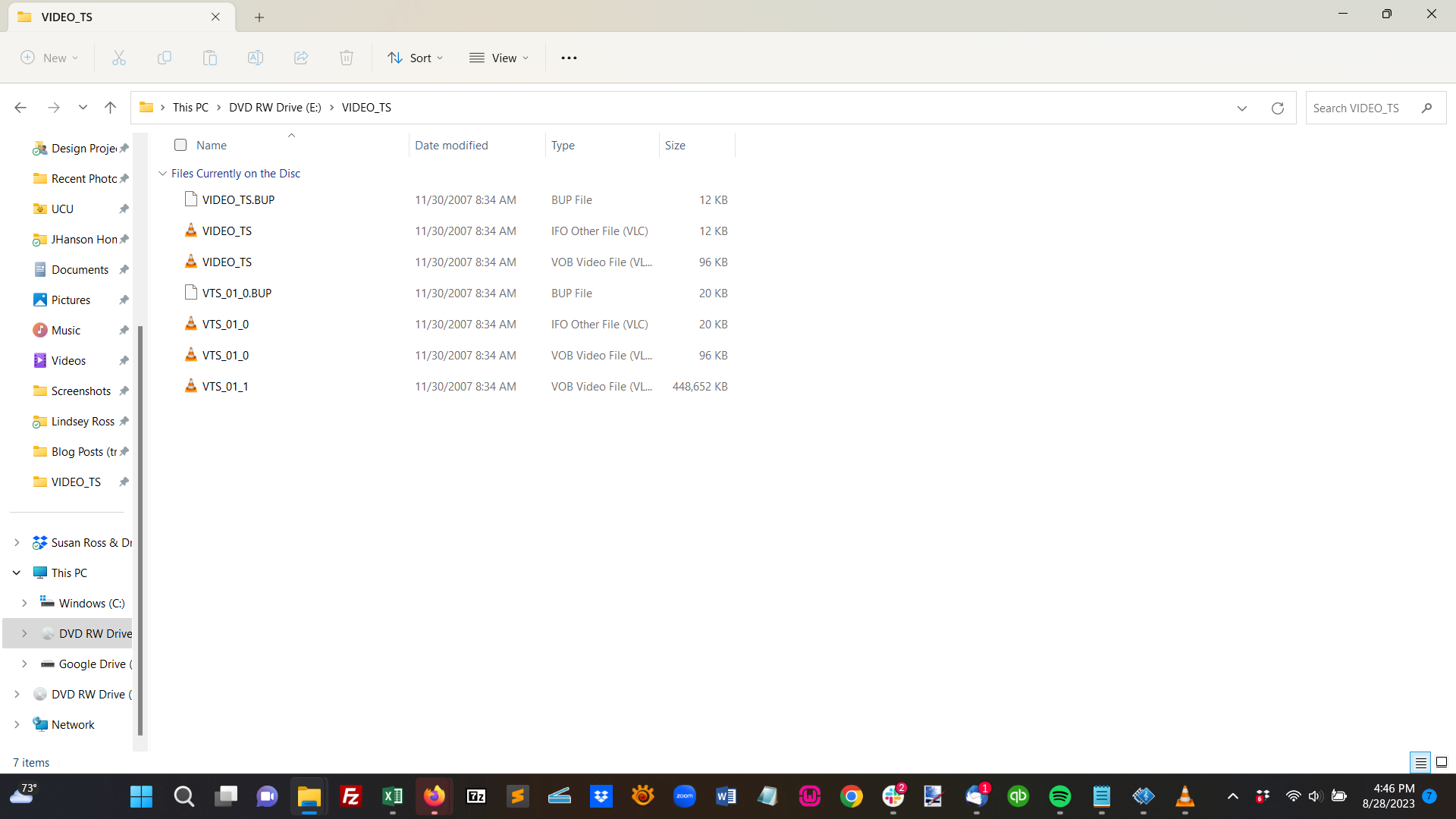The image size is (1456, 819).
Task: Click the VIDEO_TS window tab
Action: pos(121,17)
